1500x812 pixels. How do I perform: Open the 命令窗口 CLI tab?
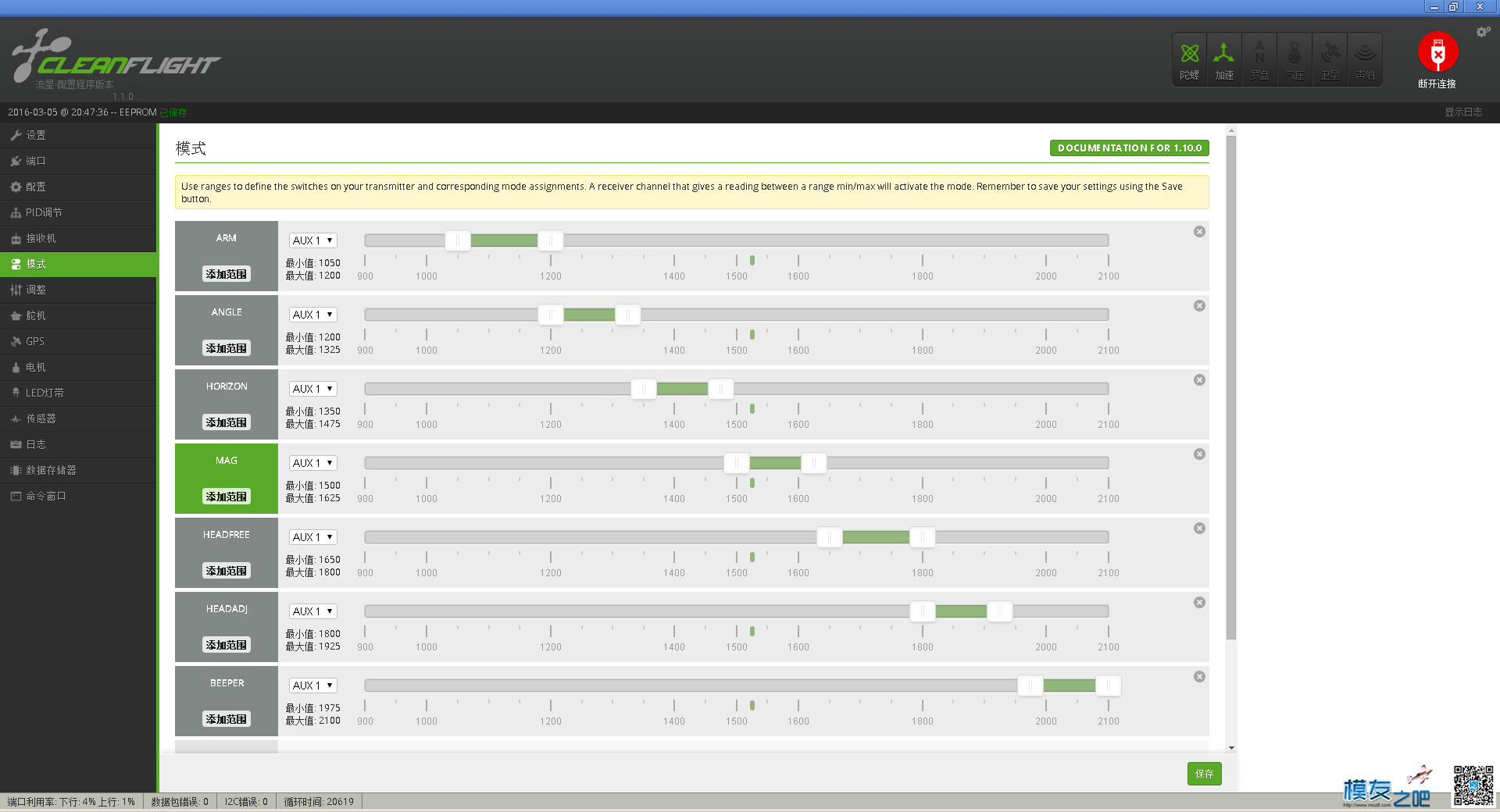[78, 496]
